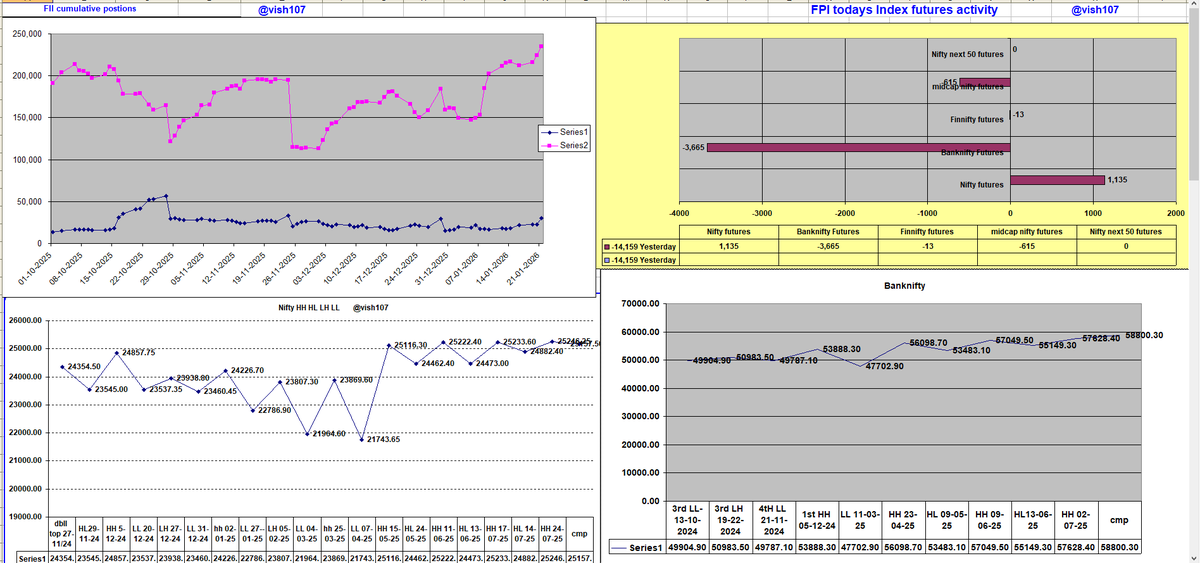Click the '23807.30' data label in Nifty chart
Image resolution: width=1200 pixels, height=563 pixels.
301,381
